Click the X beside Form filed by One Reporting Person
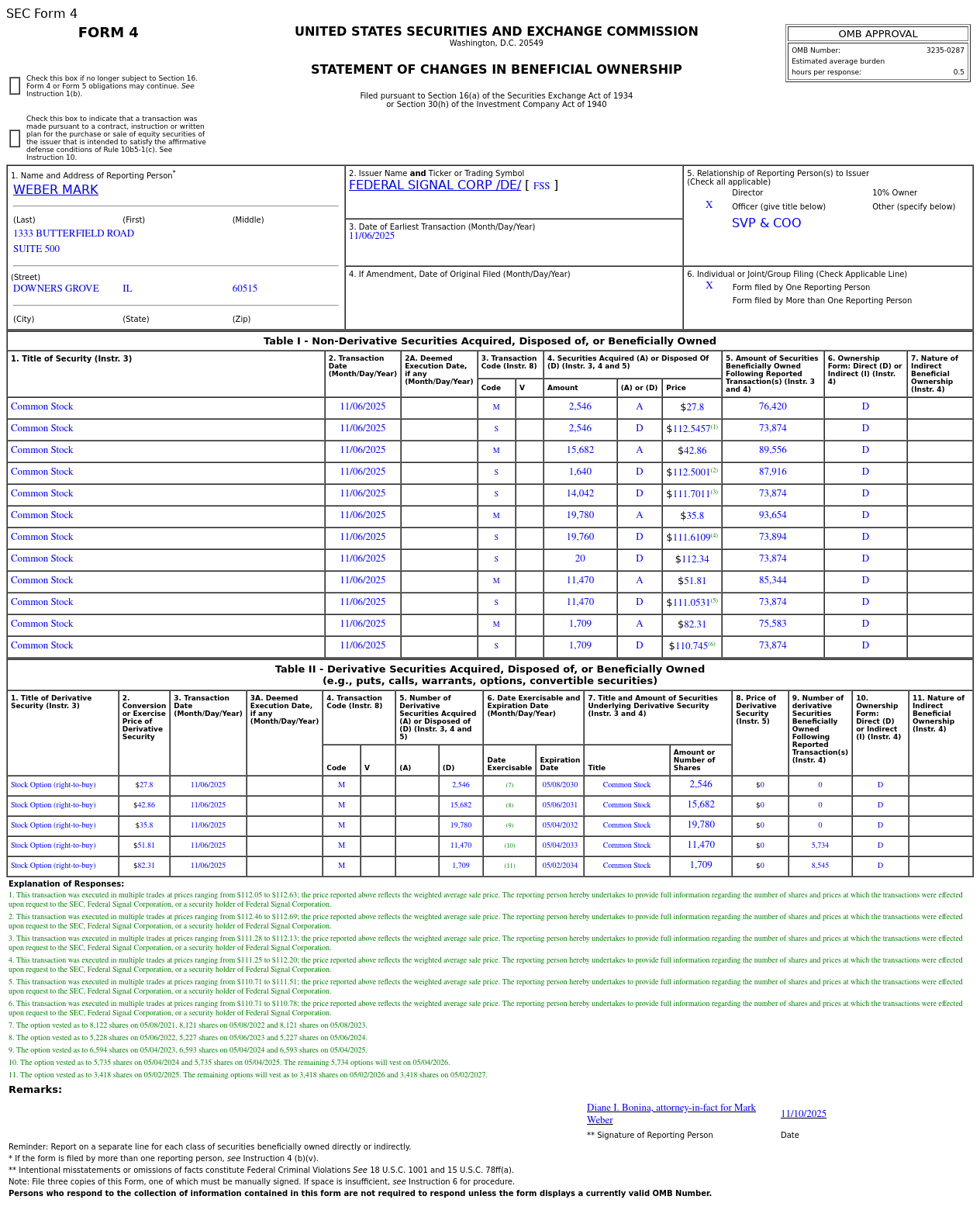This screenshot has width=980, height=1217. tap(709, 286)
